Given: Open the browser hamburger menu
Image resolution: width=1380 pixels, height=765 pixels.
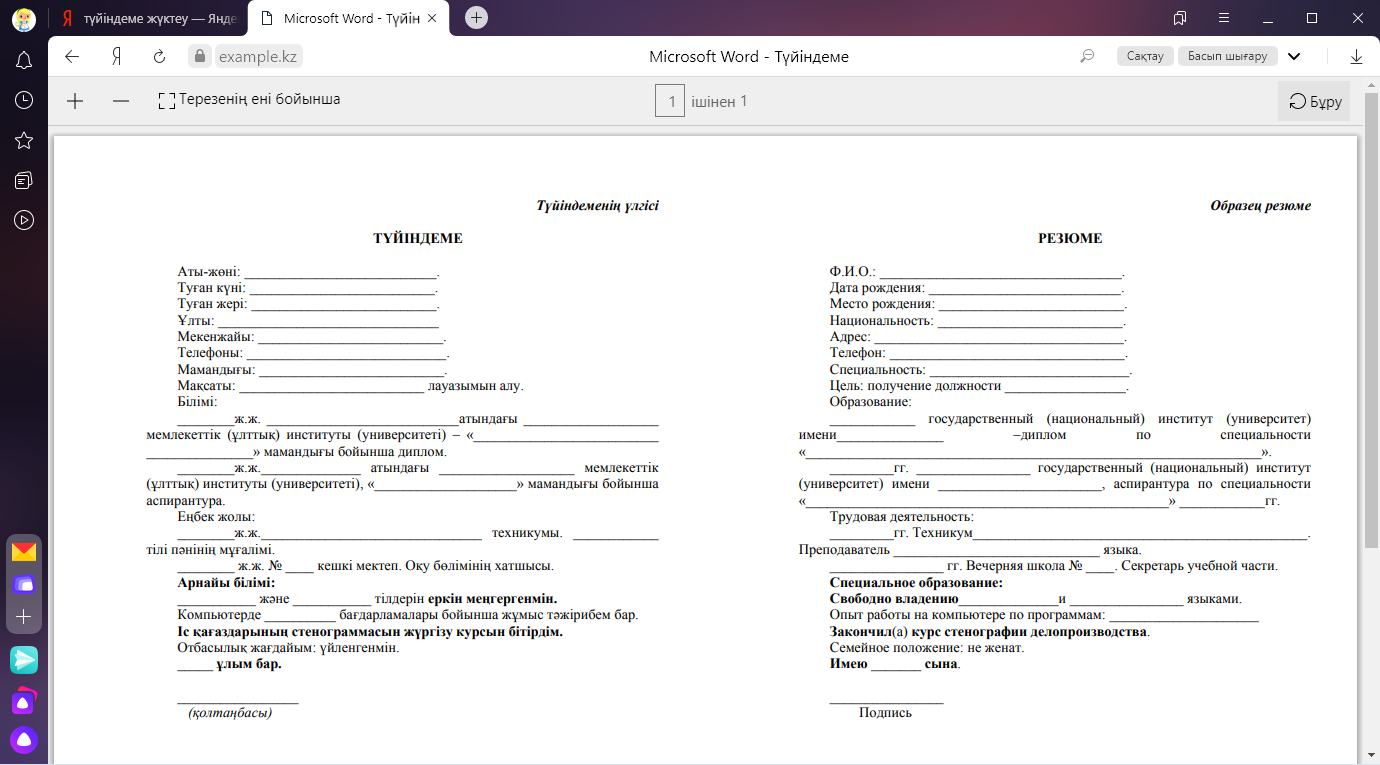Looking at the screenshot, I should (x=1224, y=18).
